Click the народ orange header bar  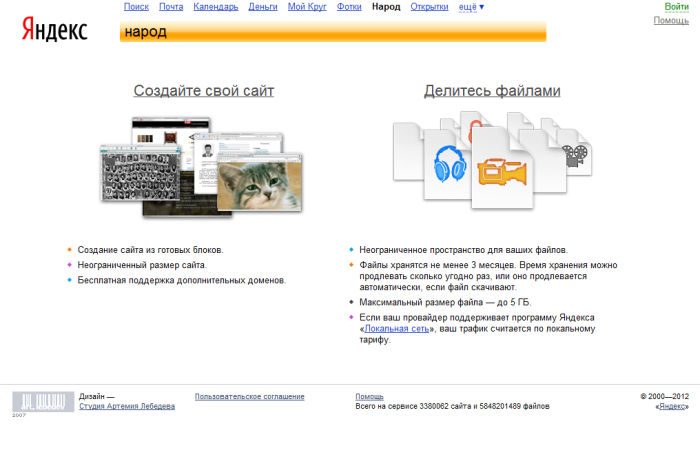pyautogui.click(x=333, y=32)
